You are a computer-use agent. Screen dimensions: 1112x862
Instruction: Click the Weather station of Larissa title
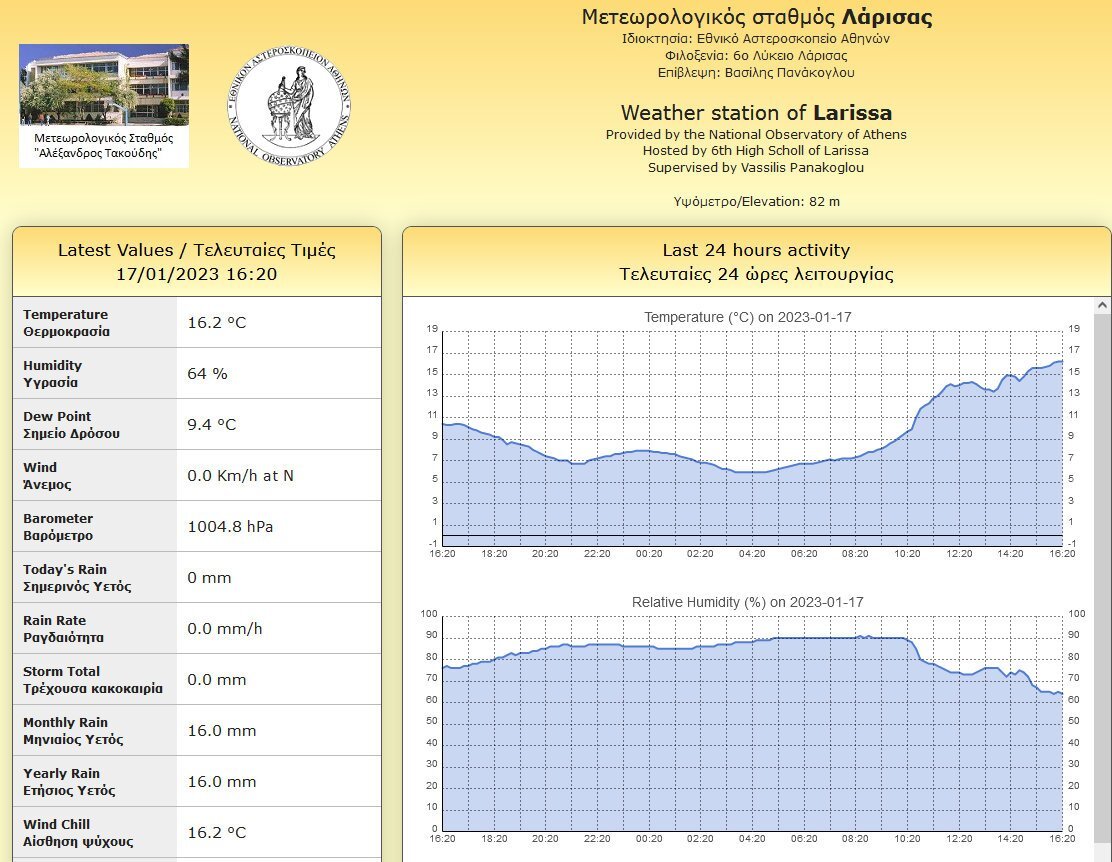pos(756,113)
